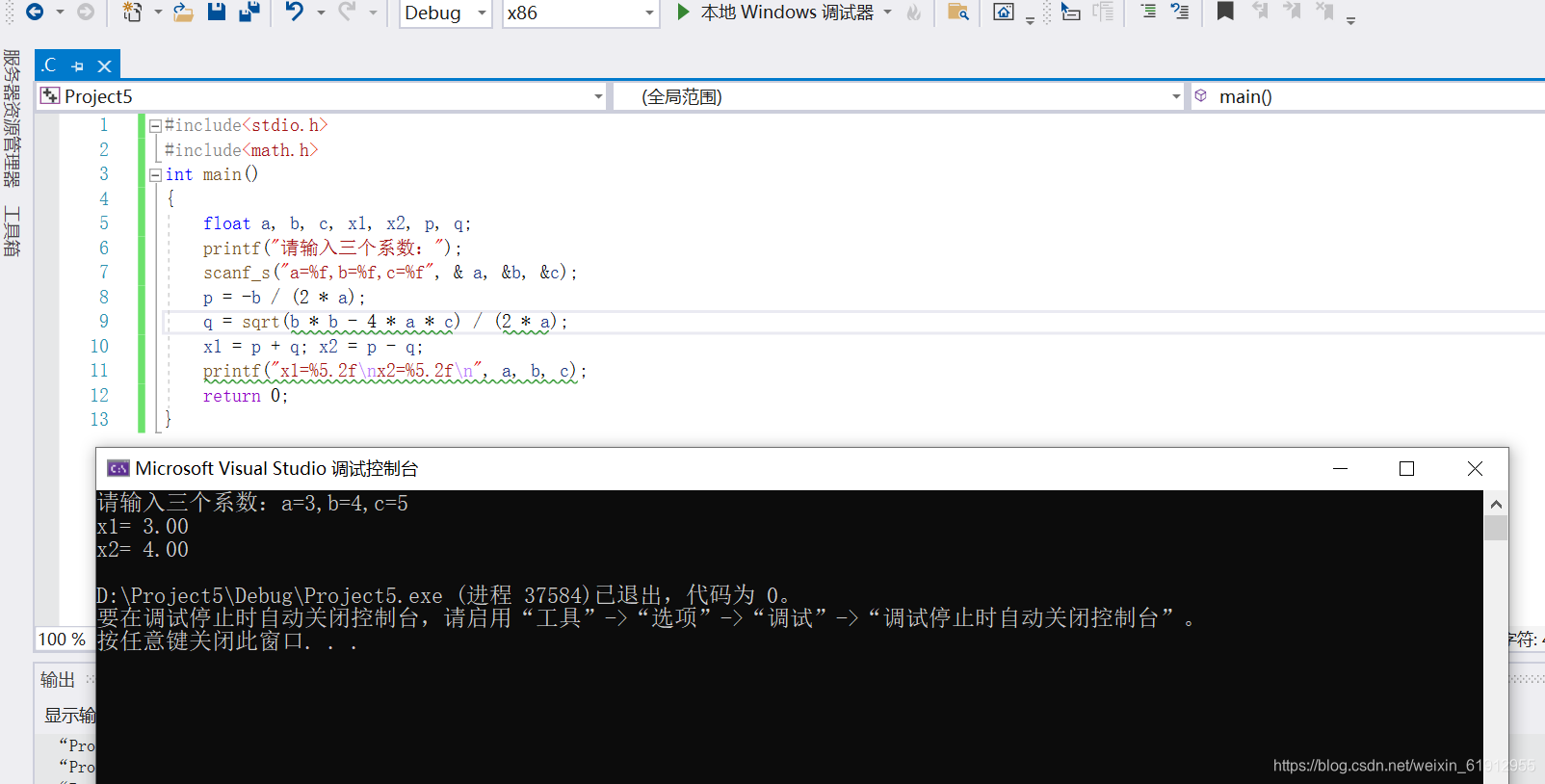This screenshot has width=1545, height=784.
Task: Undo the last edit
Action: (x=295, y=12)
